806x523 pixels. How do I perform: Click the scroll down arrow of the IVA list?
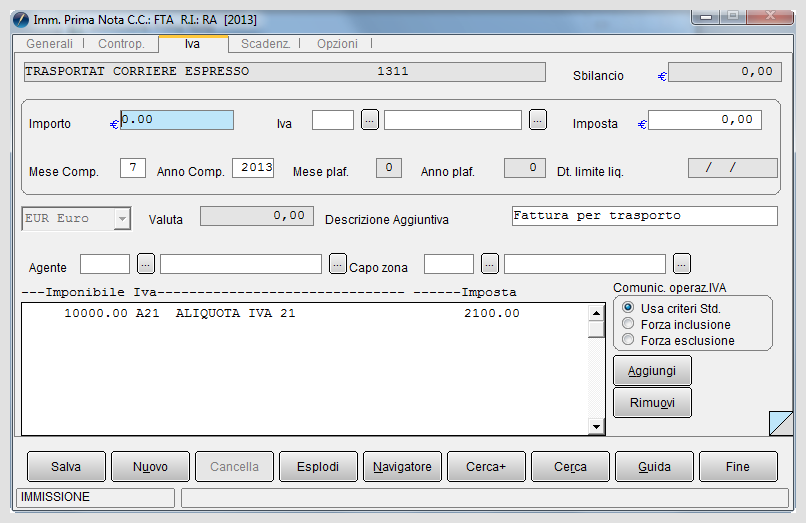596,426
